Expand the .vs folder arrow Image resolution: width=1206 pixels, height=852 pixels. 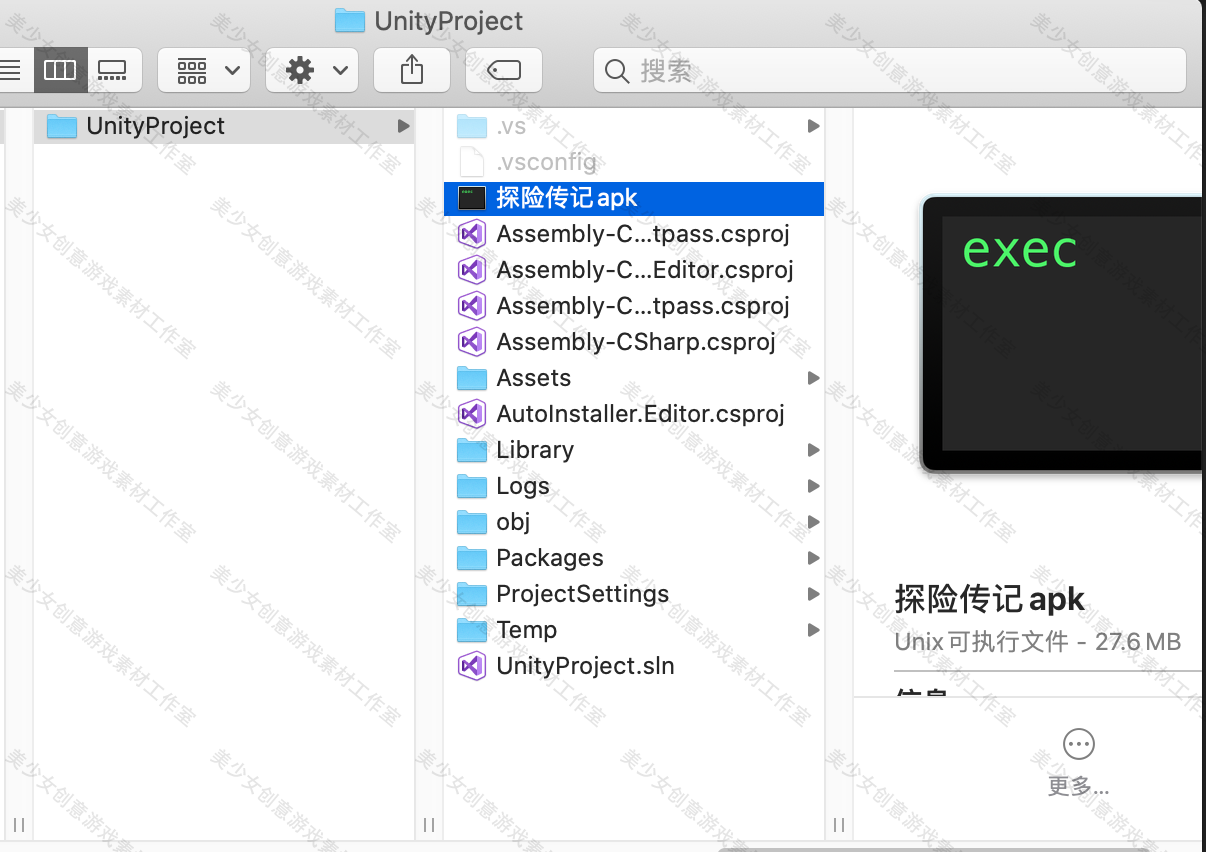coord(813,126)
